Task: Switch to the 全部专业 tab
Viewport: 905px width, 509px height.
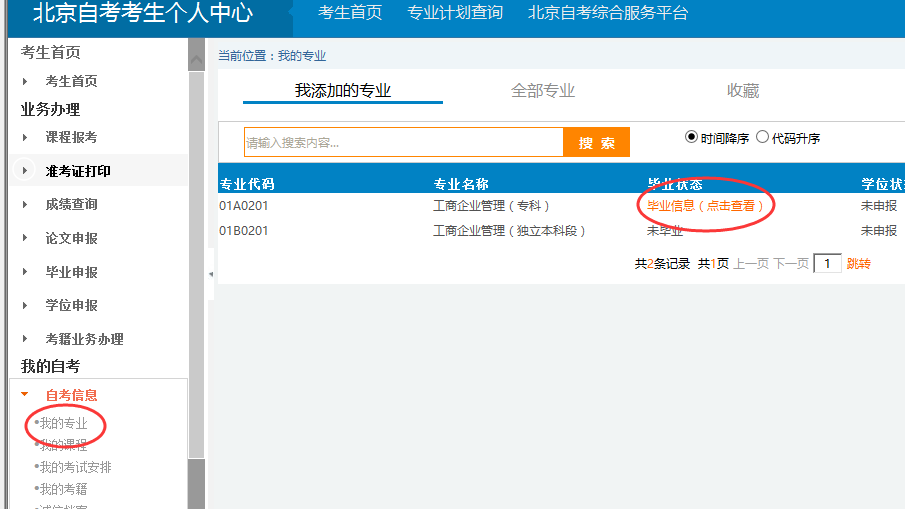Action: 543,91
